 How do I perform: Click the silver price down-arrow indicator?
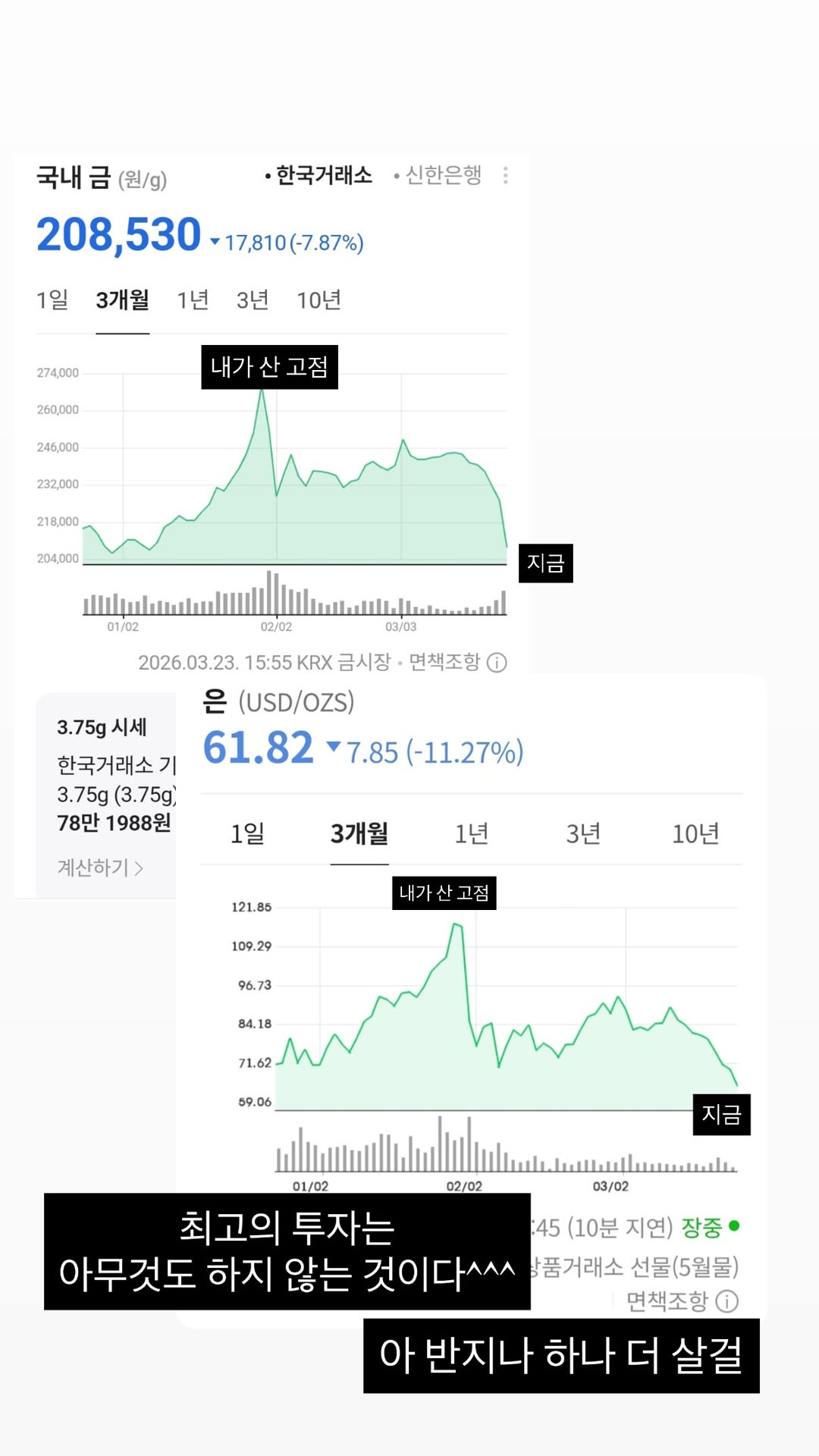[x=333, y=747]
